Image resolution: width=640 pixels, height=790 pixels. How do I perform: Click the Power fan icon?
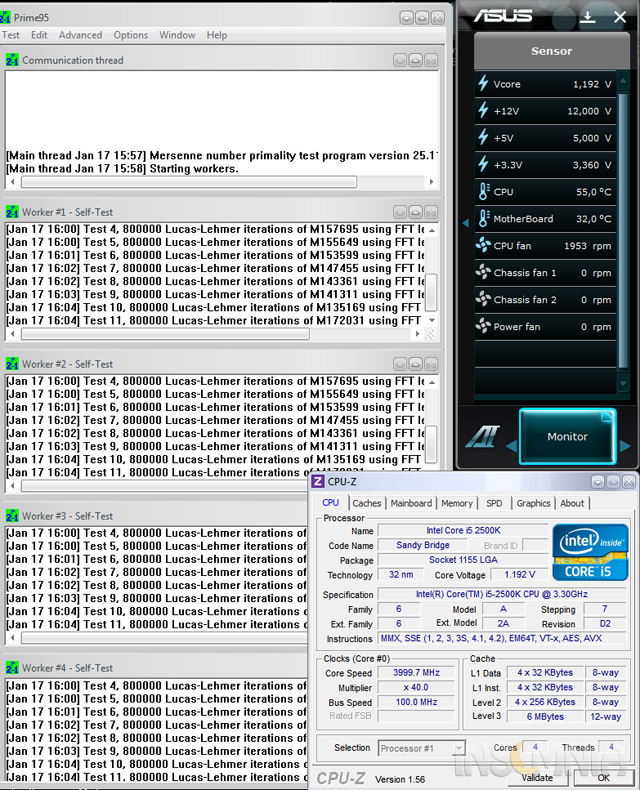point(483,326)
